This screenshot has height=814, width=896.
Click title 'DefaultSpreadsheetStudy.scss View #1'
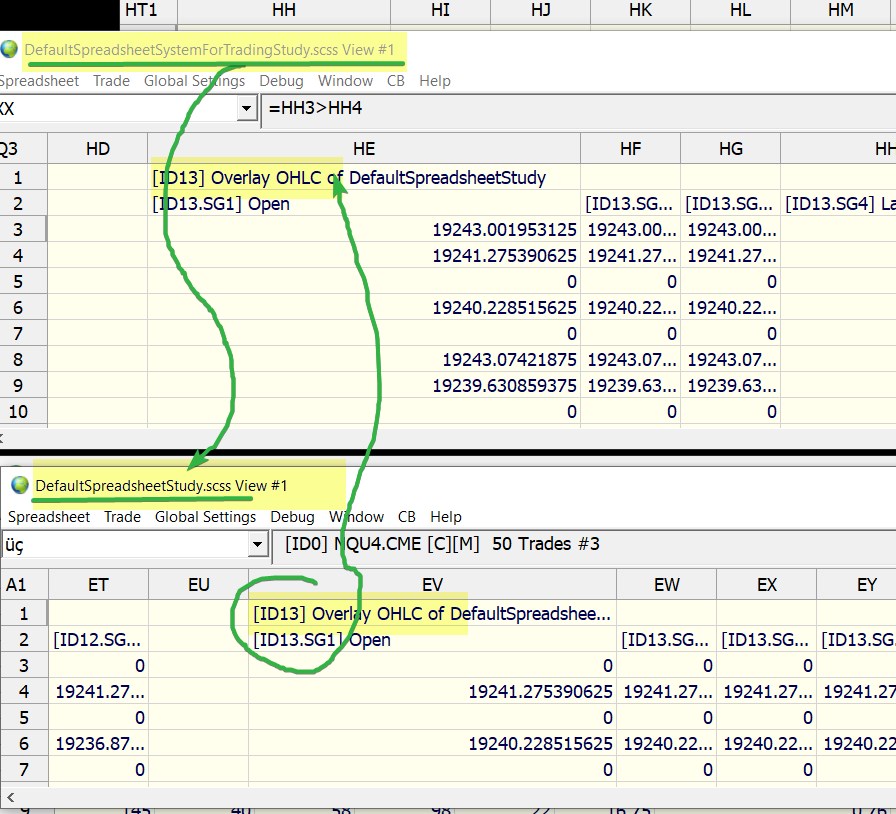pyautogui.click(x=161, y=486)
